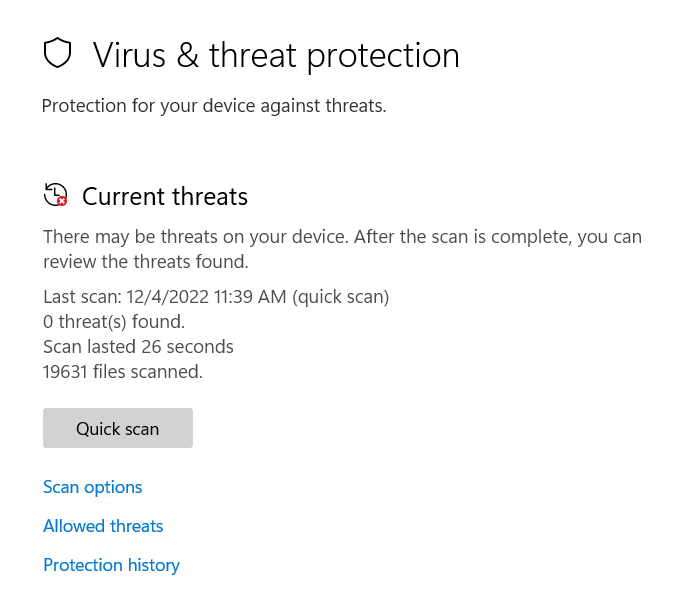Click the Current threats clock icon
The width and height of the screenshot is (675, 590).
point(55,195)
